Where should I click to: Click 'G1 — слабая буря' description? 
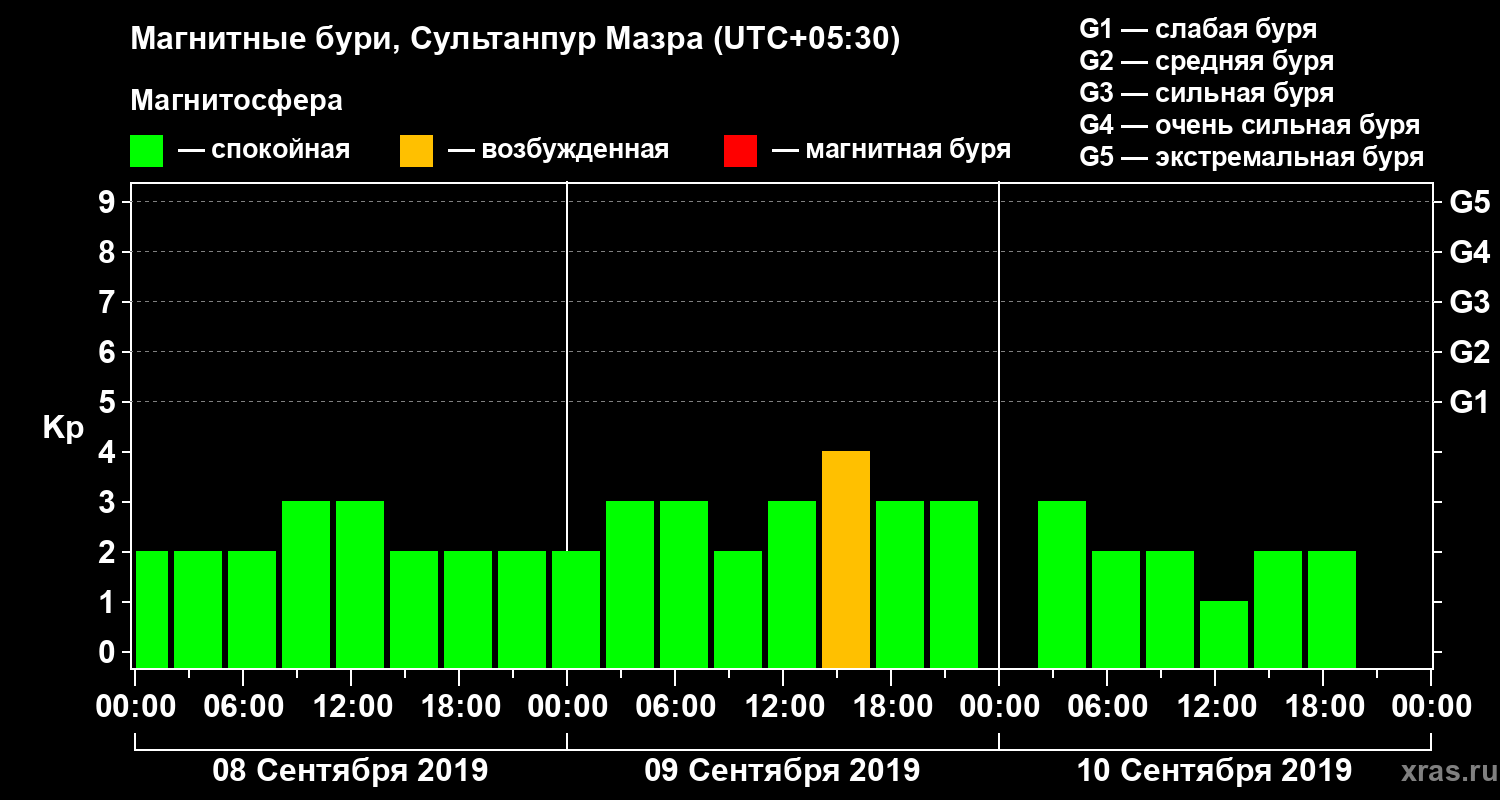[x=1198, y=29]
